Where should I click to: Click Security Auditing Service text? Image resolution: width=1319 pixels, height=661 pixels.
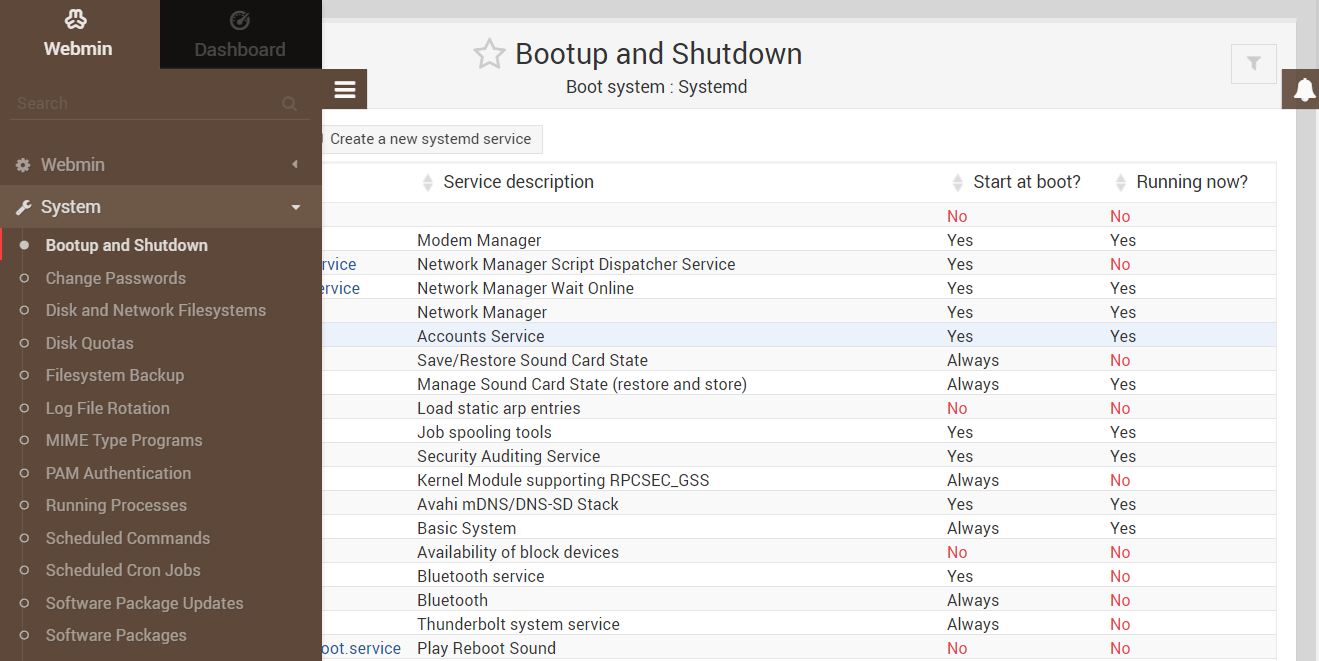509,456
